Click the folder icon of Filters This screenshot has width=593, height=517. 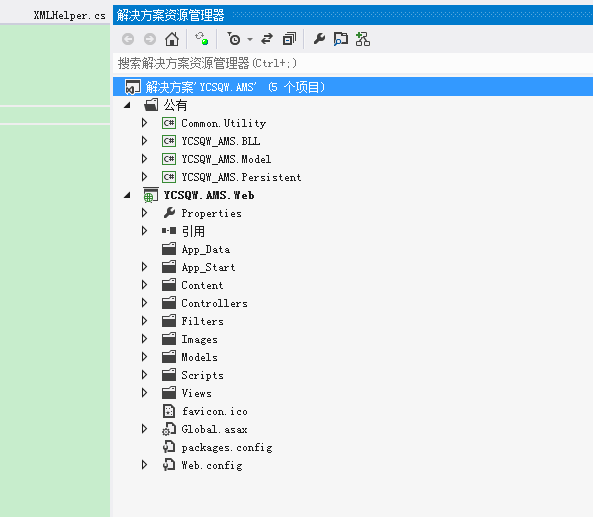(x=169, y=321)
